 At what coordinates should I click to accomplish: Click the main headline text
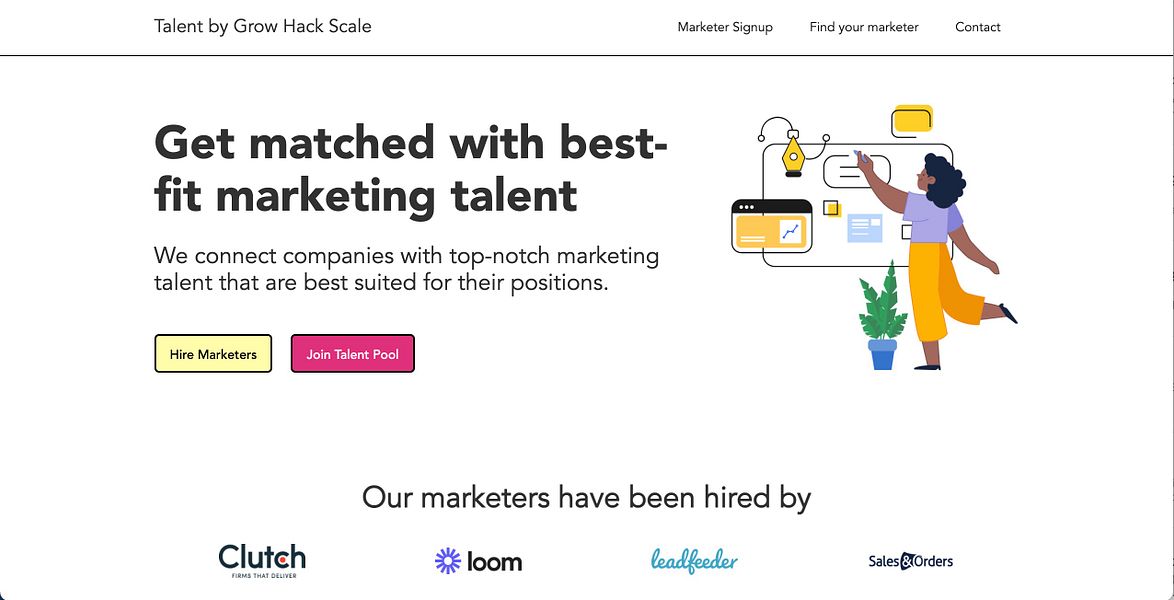tap(410, 170)
